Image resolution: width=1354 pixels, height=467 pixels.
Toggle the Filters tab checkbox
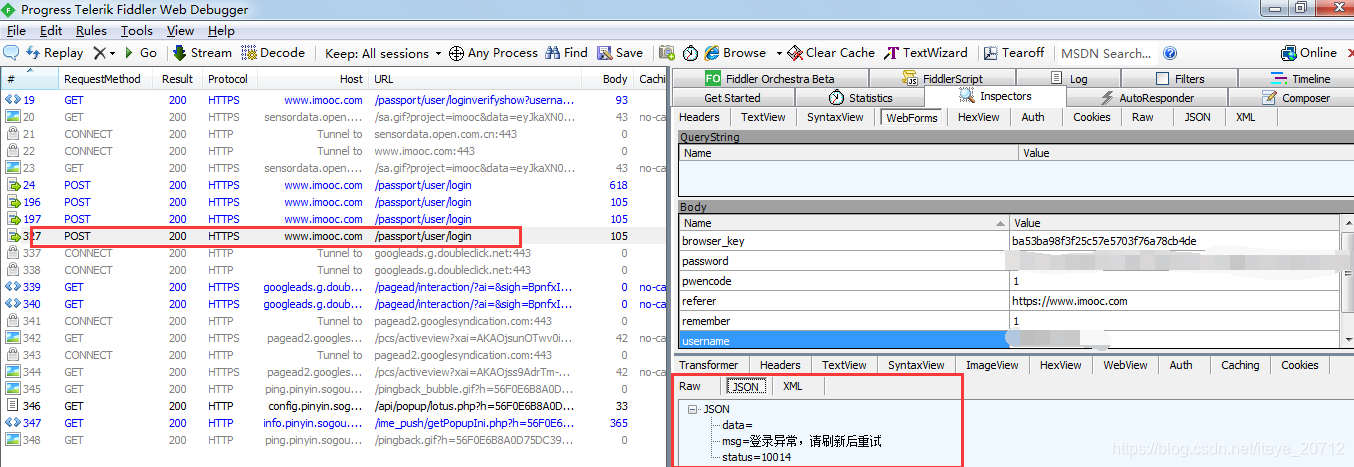[x=1162, y=78]
